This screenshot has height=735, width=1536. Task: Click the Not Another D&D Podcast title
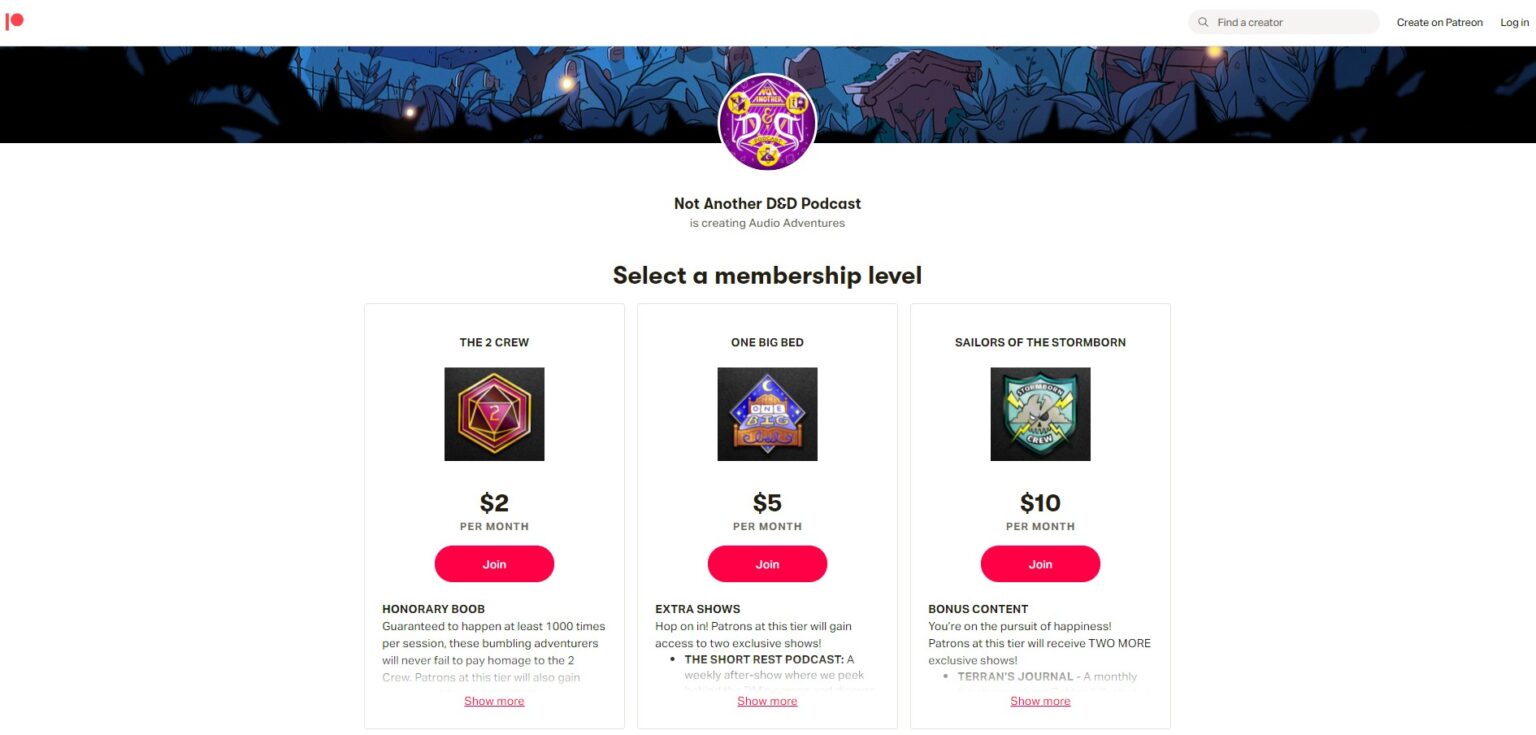(767, 203)
